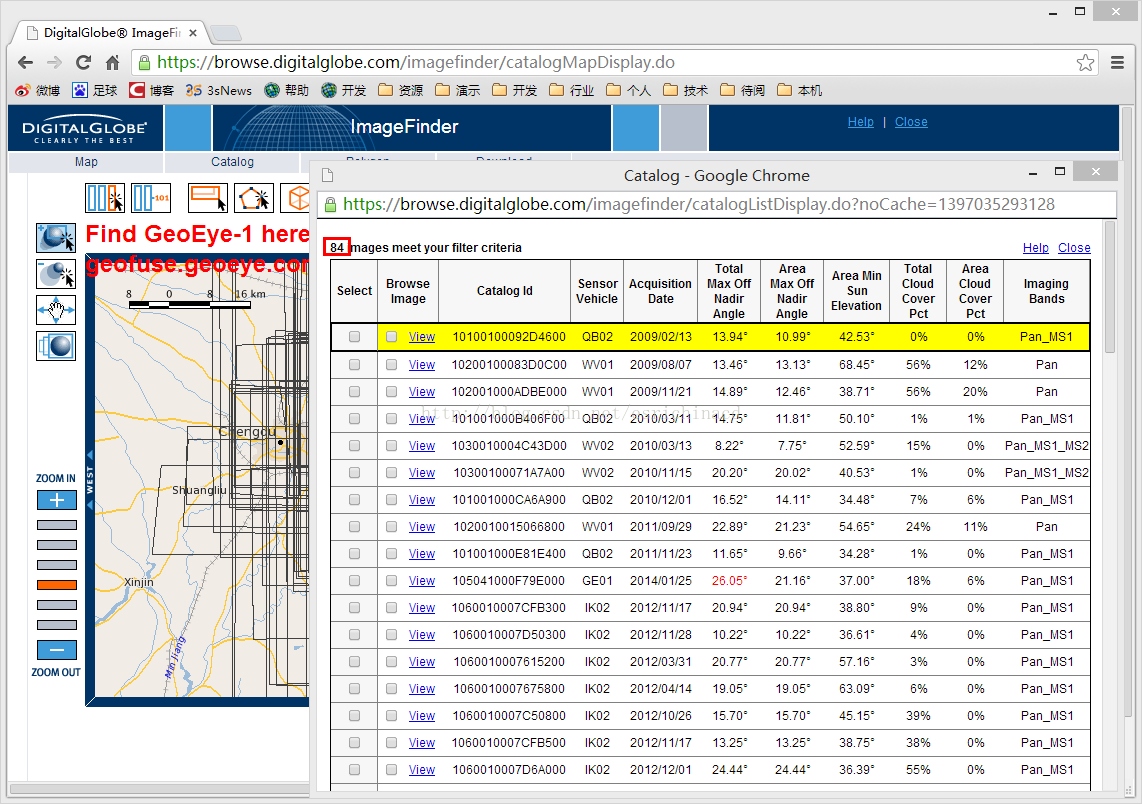Select the topmost zoom level bar
The width and height of the screenshot is (1142, 804).
pyautogui.click(x=57, y=525)
